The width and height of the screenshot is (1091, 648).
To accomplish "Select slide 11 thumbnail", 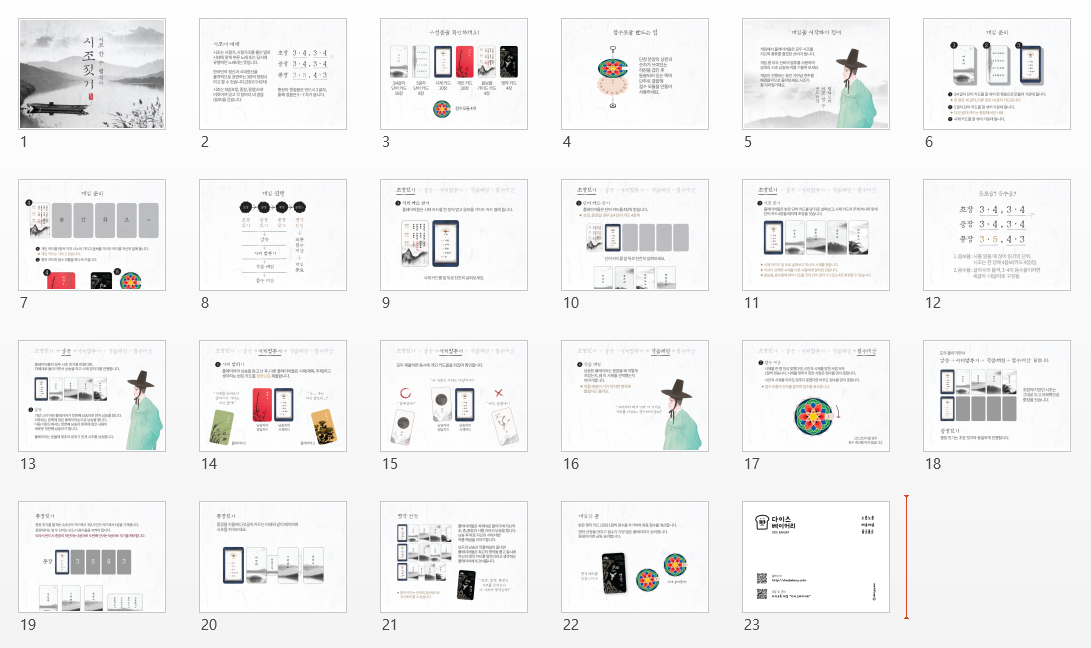I will click(815, 235).
